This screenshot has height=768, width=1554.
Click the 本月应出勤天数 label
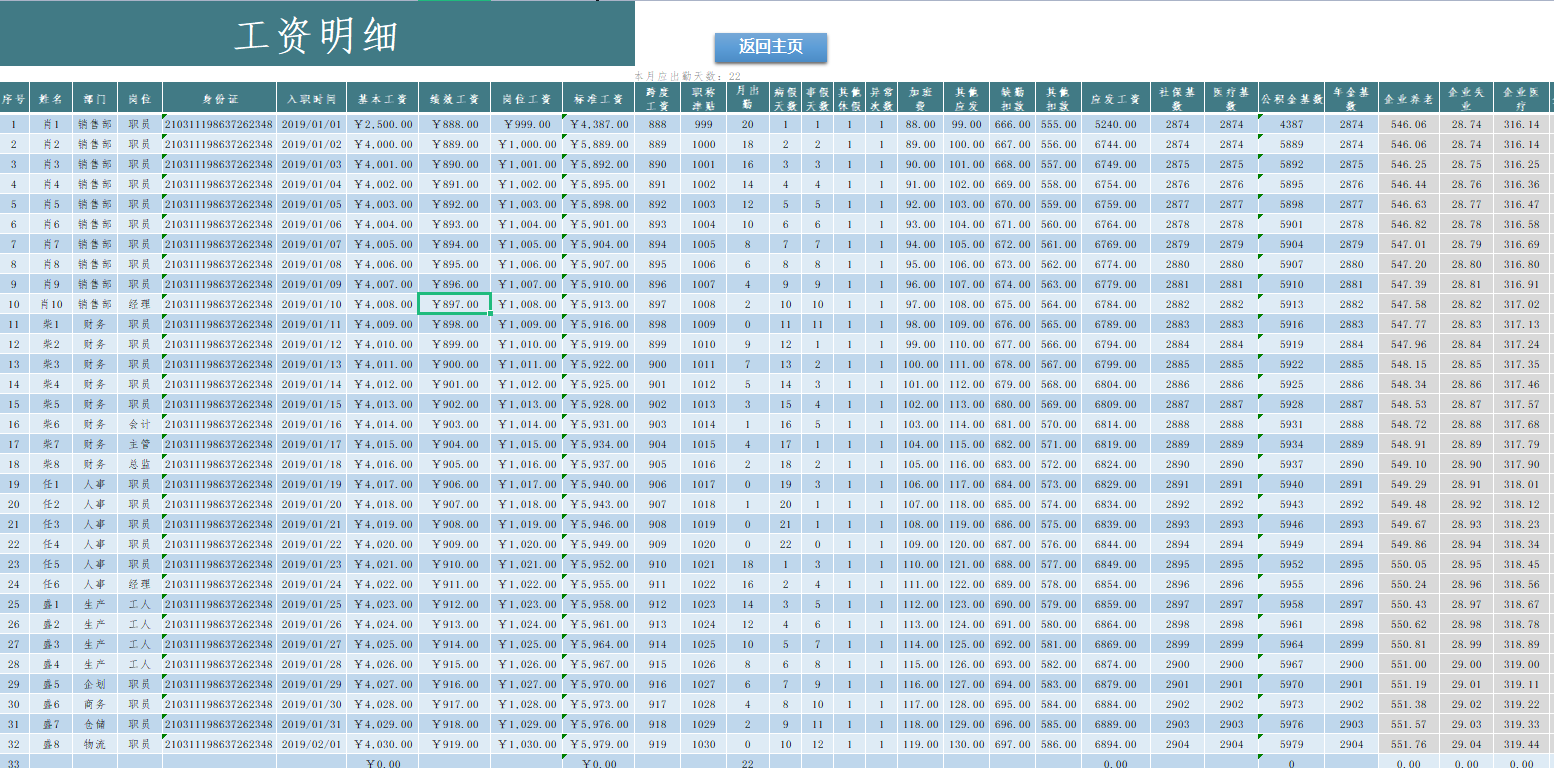pyautogui.click(x=688, y=76)
